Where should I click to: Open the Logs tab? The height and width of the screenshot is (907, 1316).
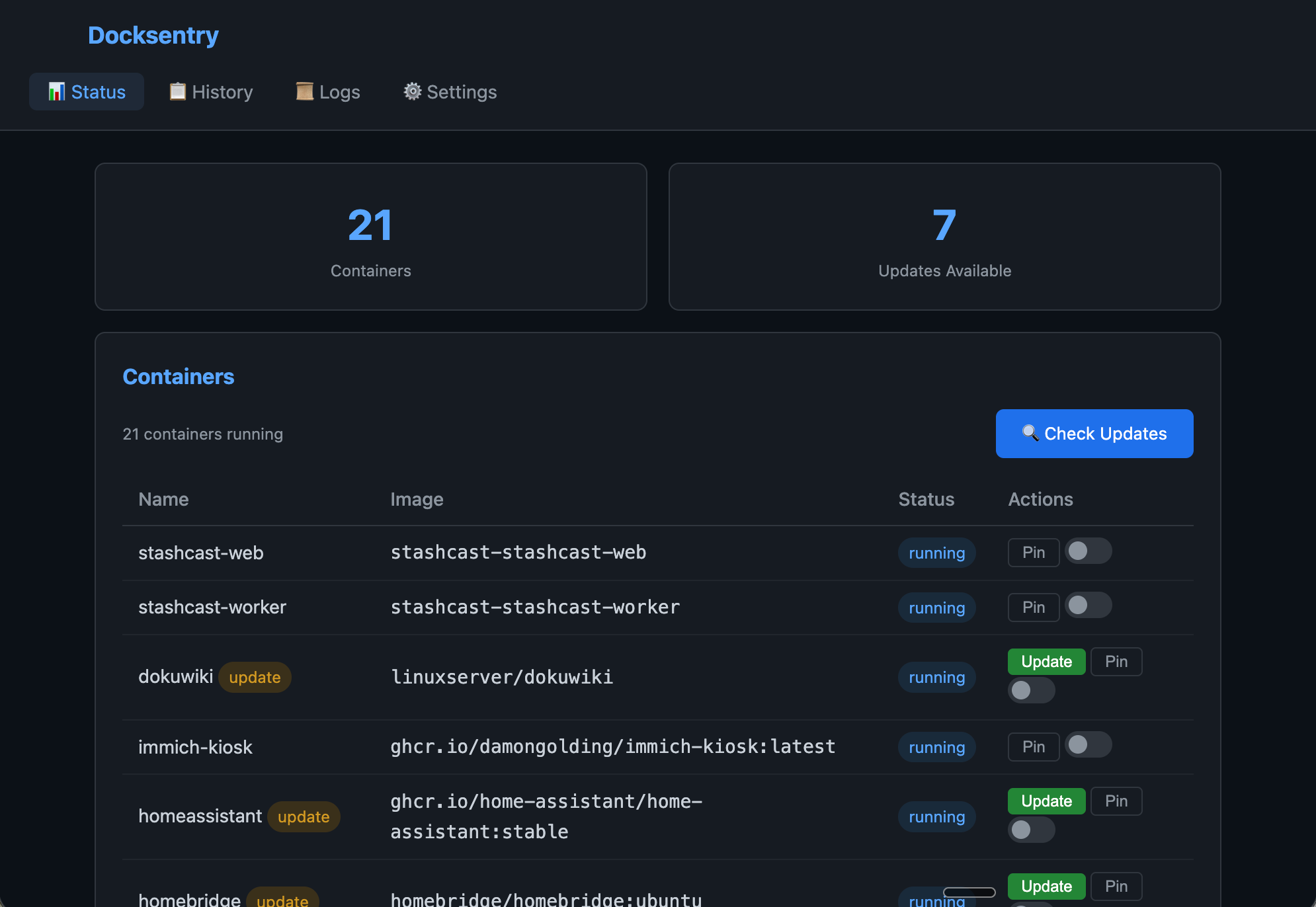[x=328, y=92]
